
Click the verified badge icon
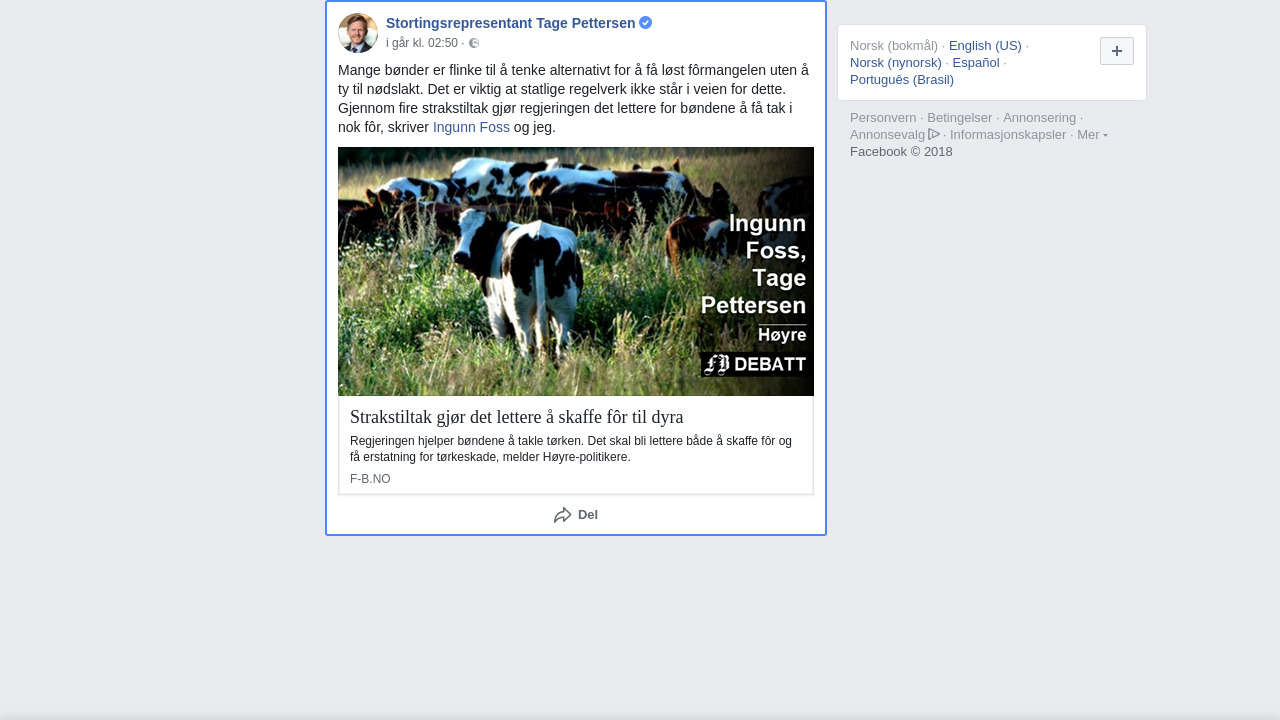tap(646, 23)
